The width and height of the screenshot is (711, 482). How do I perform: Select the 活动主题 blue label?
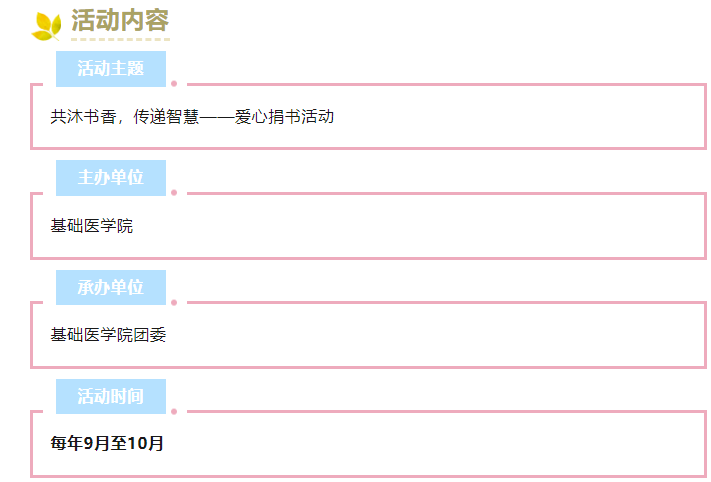tap(111, 69)
